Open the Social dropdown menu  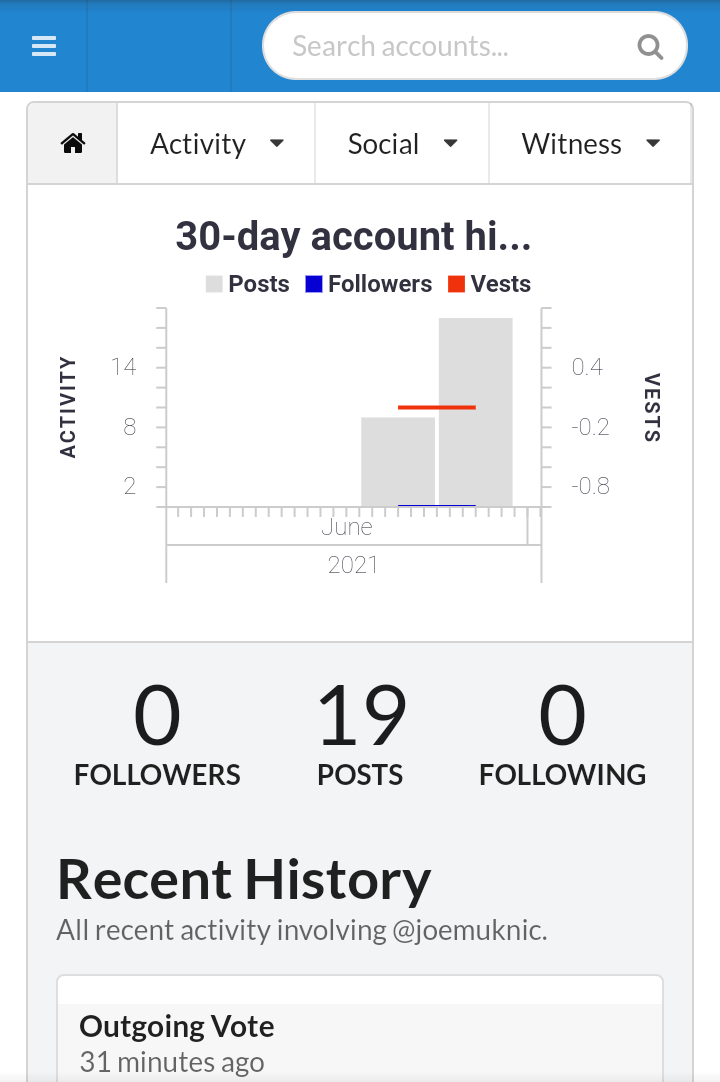402,144
